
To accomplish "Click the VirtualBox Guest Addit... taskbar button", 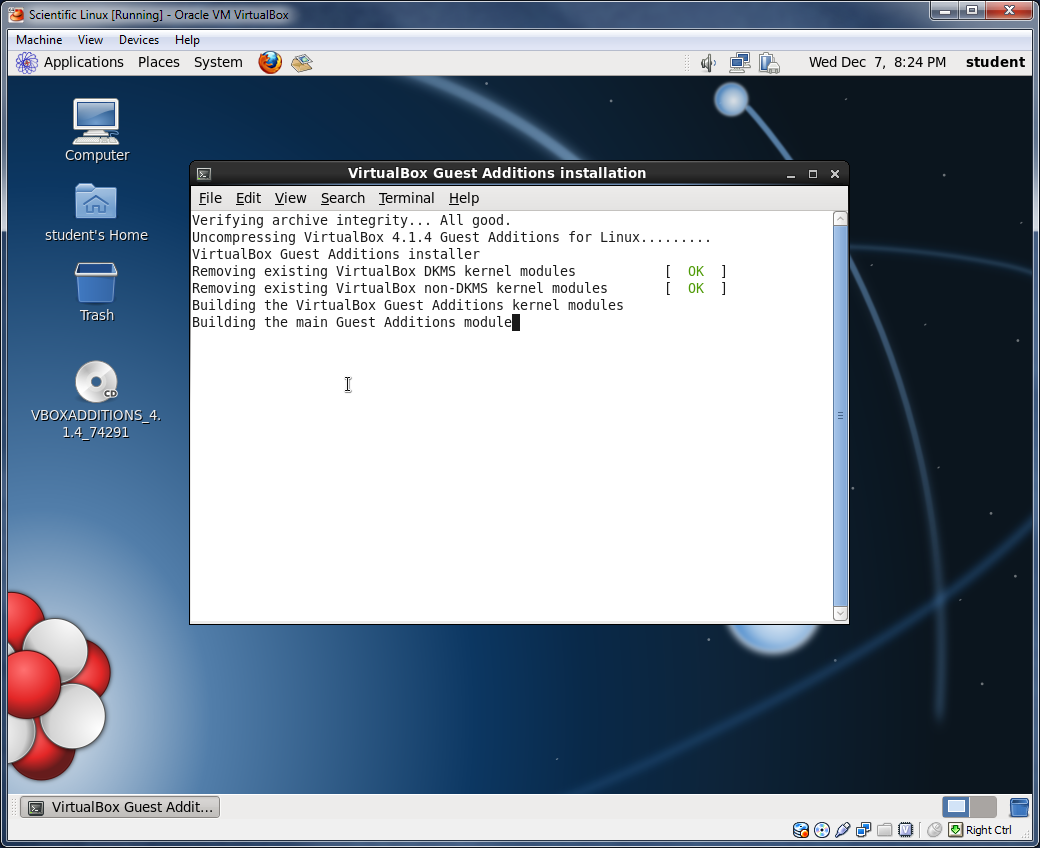I will coord(120,807).
